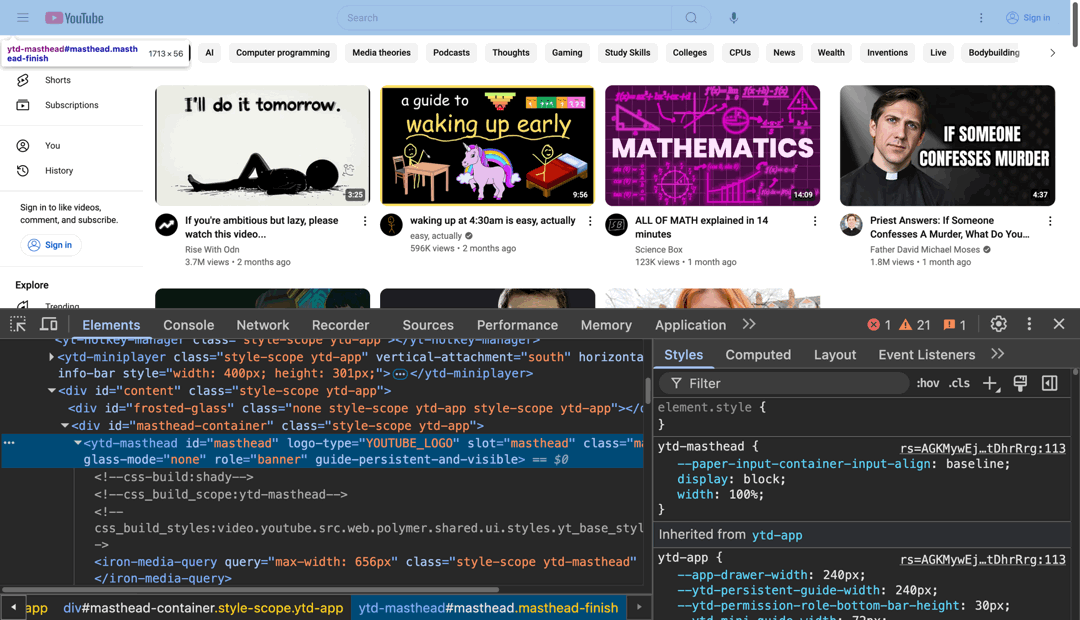Open the 'I'll do it tomorrow' video thumbnail
The height and width of the screenshot is (620, 1080).
click(262, 145)
